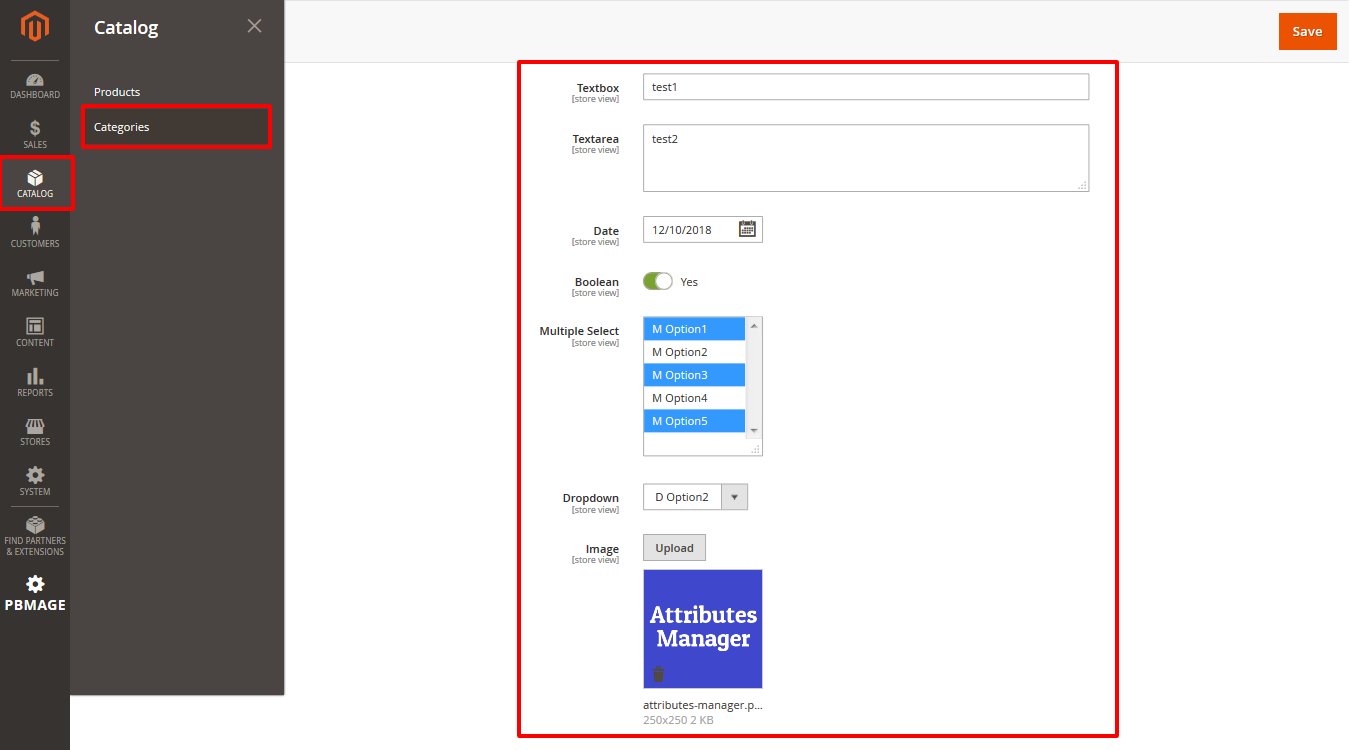Viewport: 1349px width, 750px height.
Task: Focus the Textarea containing test2
Action: [866, 158]
